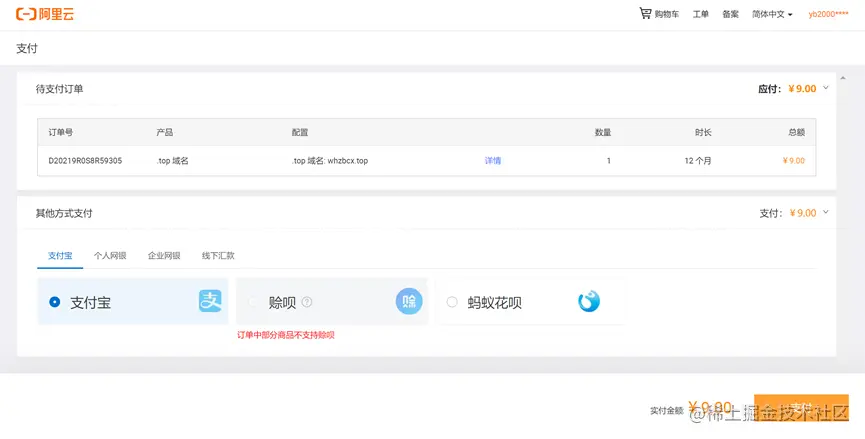The image size is (865, 439).
Task: Click the 12 个月 duration cell
Action: (698, 161)
